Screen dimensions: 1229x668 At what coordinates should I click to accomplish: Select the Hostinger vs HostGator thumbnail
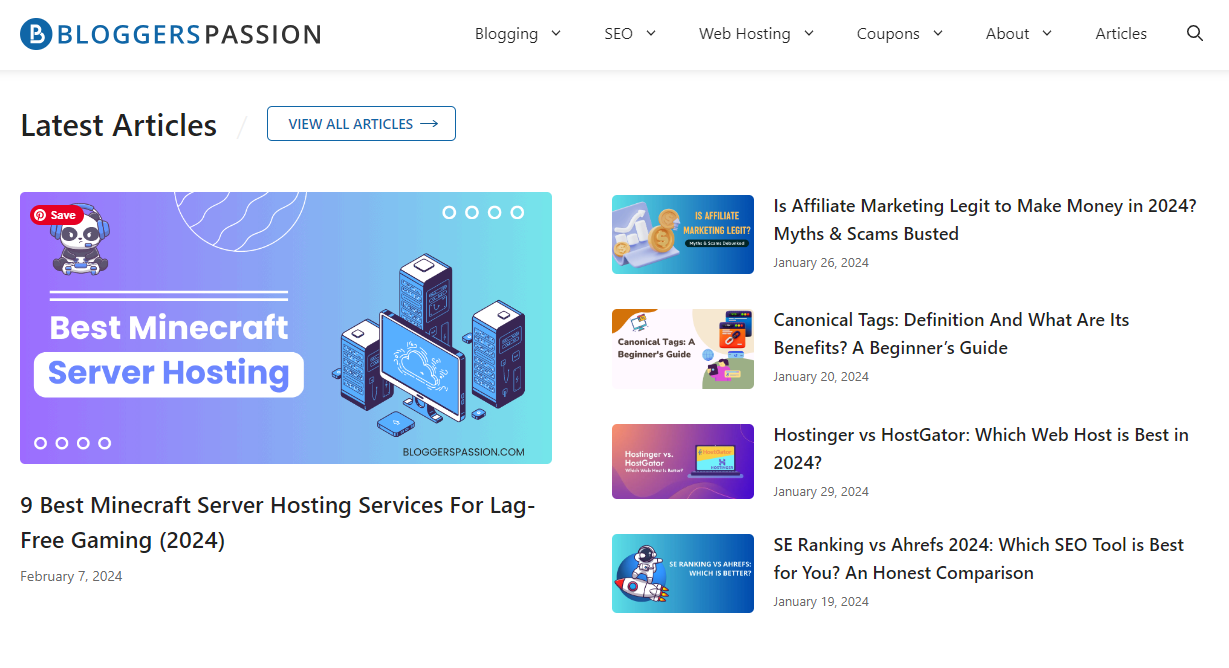682,461
